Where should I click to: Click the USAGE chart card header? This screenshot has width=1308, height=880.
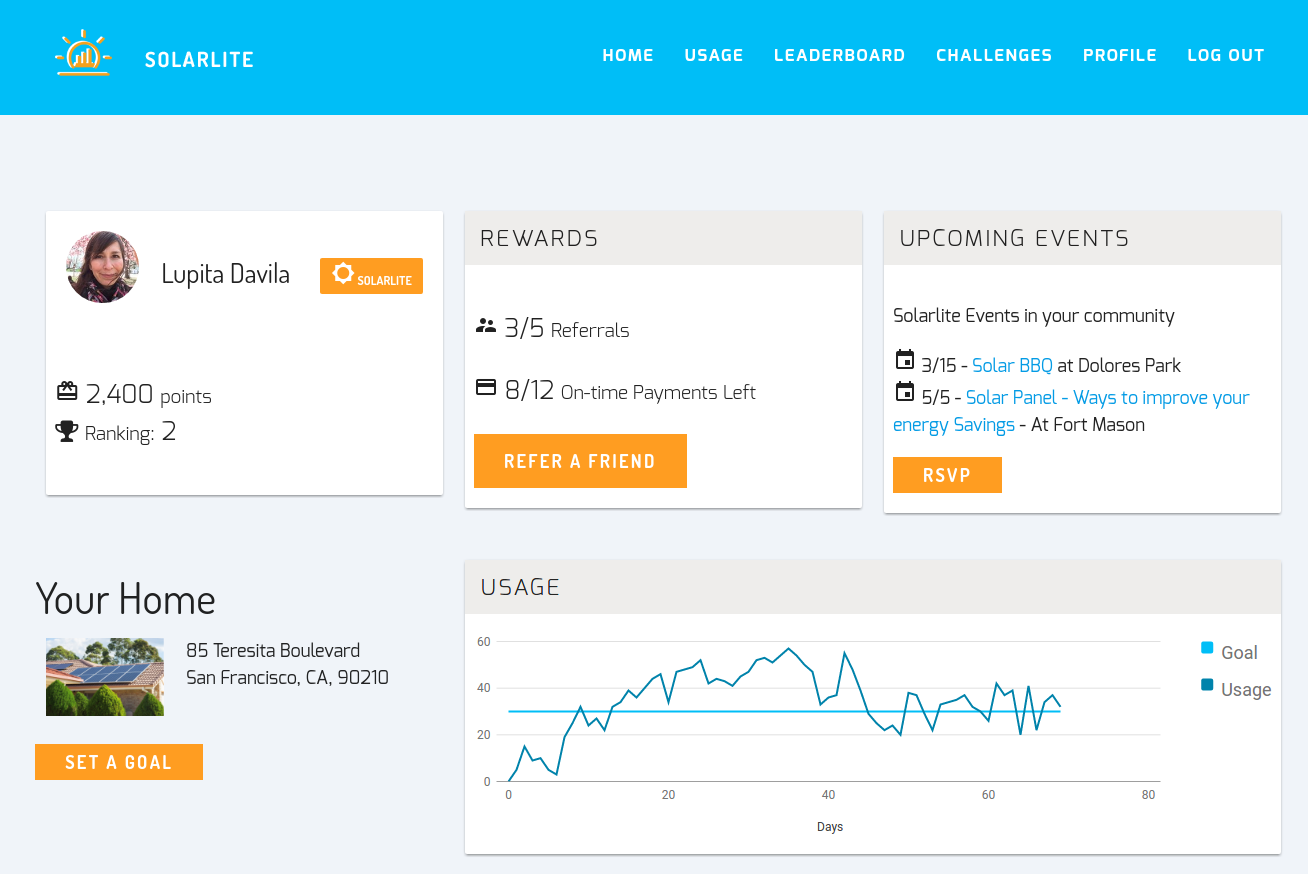click(x=873, y=587)
